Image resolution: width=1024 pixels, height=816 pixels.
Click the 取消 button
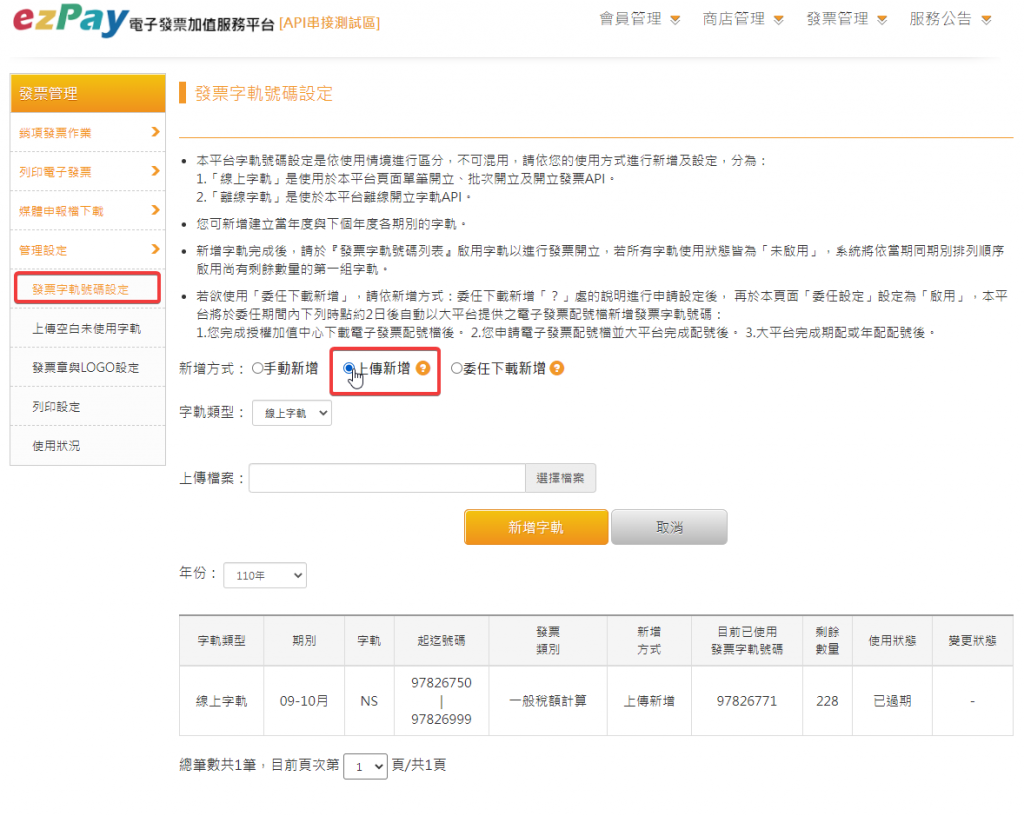click(669, 527)
